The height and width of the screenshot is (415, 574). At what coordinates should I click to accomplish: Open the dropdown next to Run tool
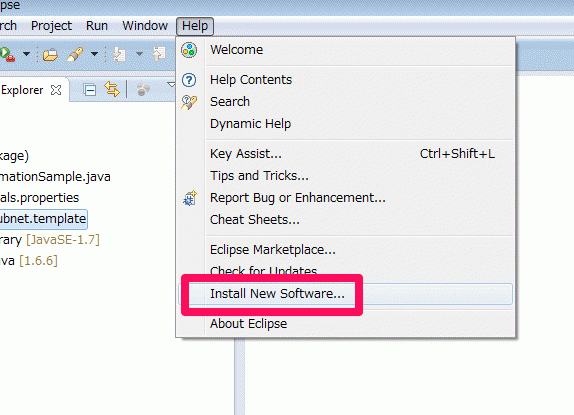point(26,54)
